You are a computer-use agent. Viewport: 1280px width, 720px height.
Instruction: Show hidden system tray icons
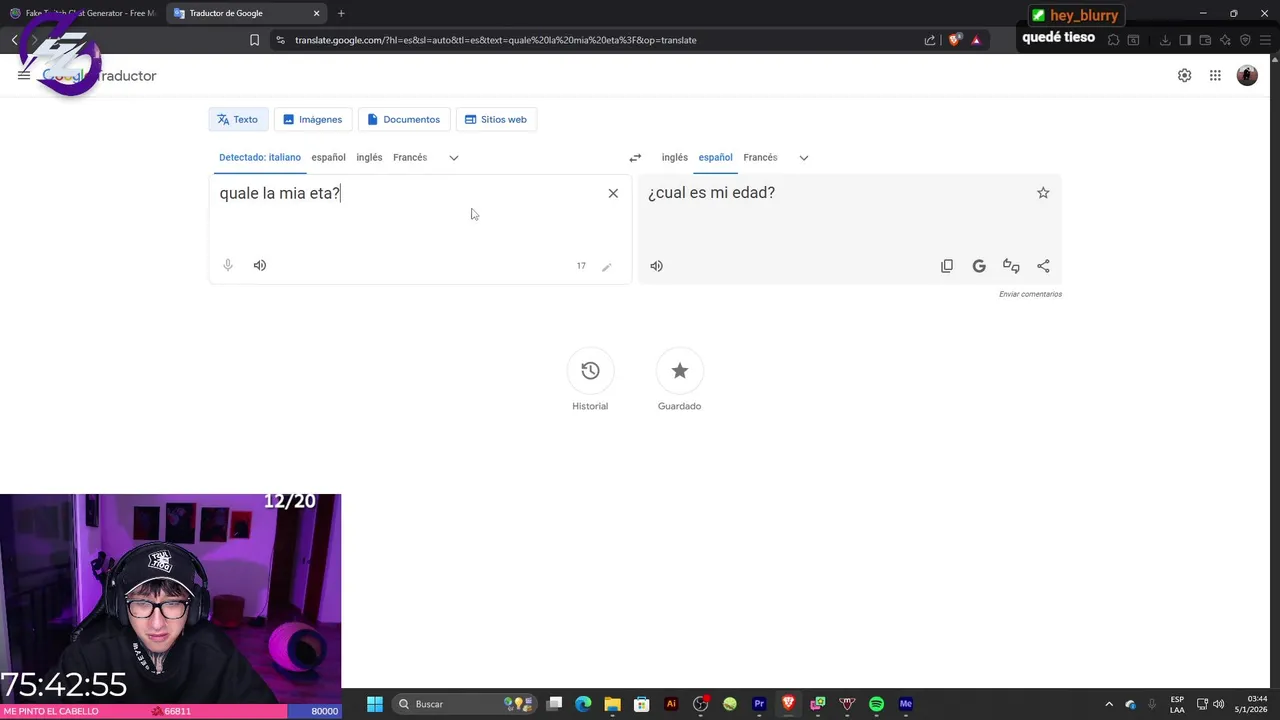tap(1108, 704)
